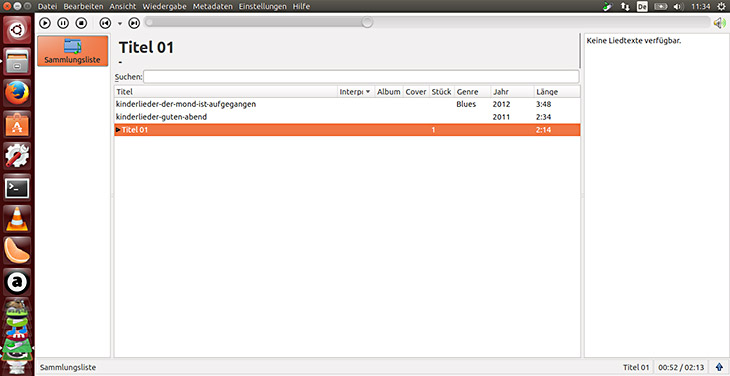Screen dimensions: 730x376
Task: Start playback with the Play button
Action: 45,23
